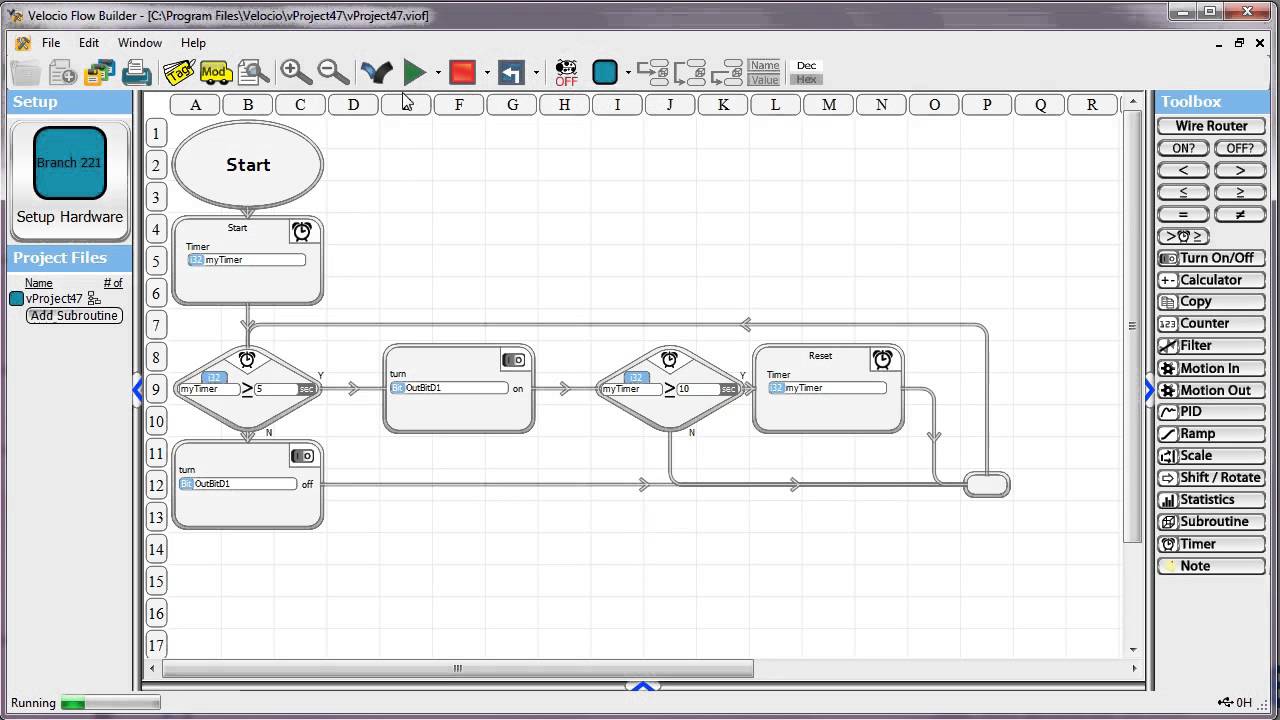Click the save project toolbar icon

[x=99, y=72]
